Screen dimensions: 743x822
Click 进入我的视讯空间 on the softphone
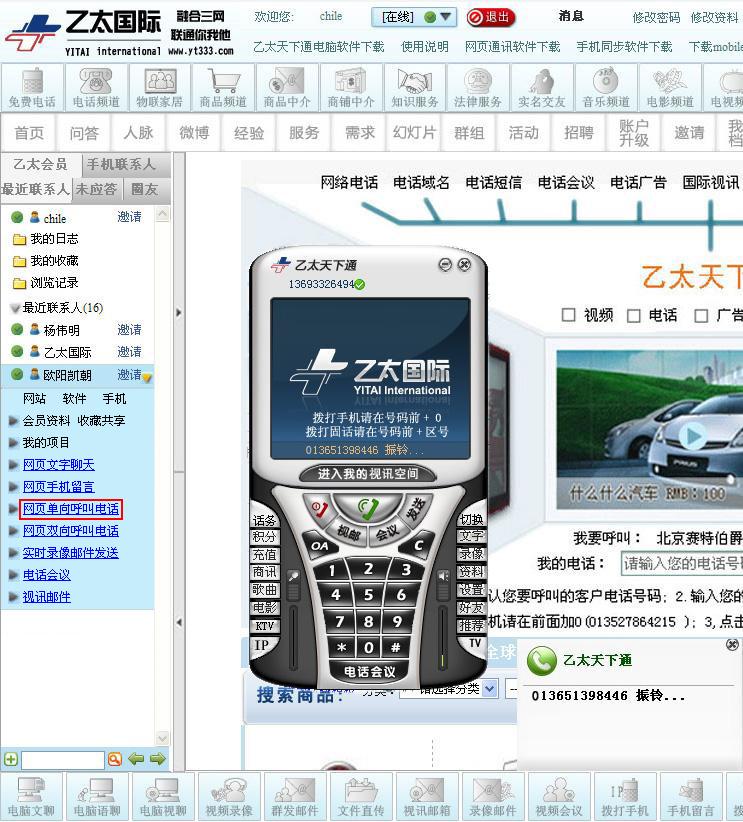tap(368, 474)
